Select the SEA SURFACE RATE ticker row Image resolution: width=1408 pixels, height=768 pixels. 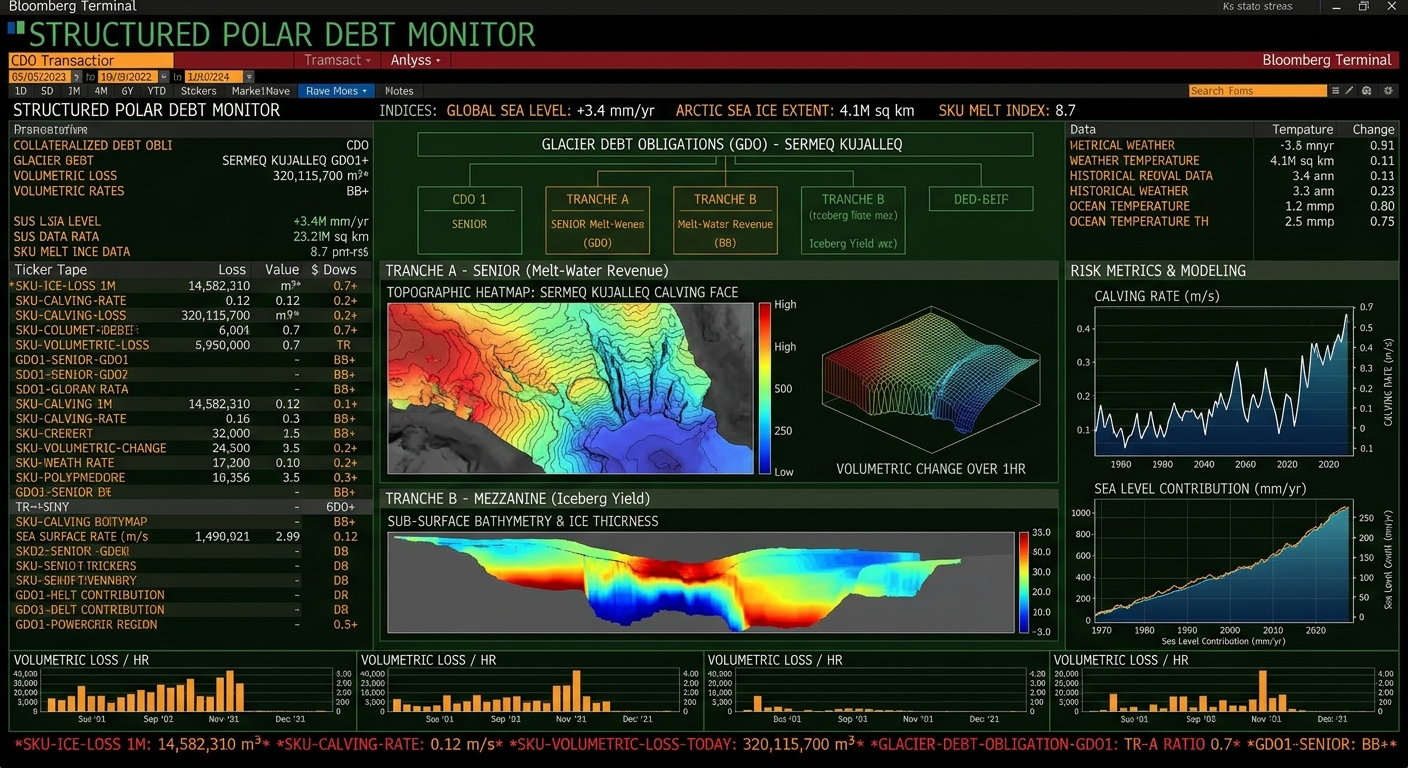tap(189, 537)
